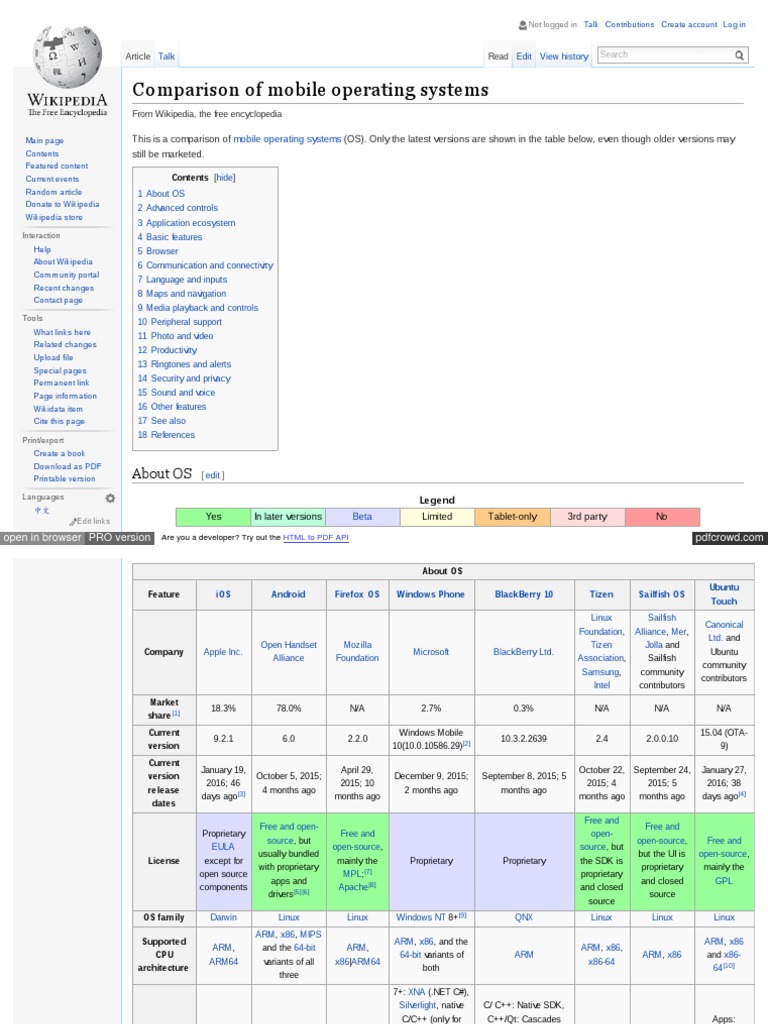Open the languages settings gear icon
The image size is (768, 1024).
click(x=110, y=498)
